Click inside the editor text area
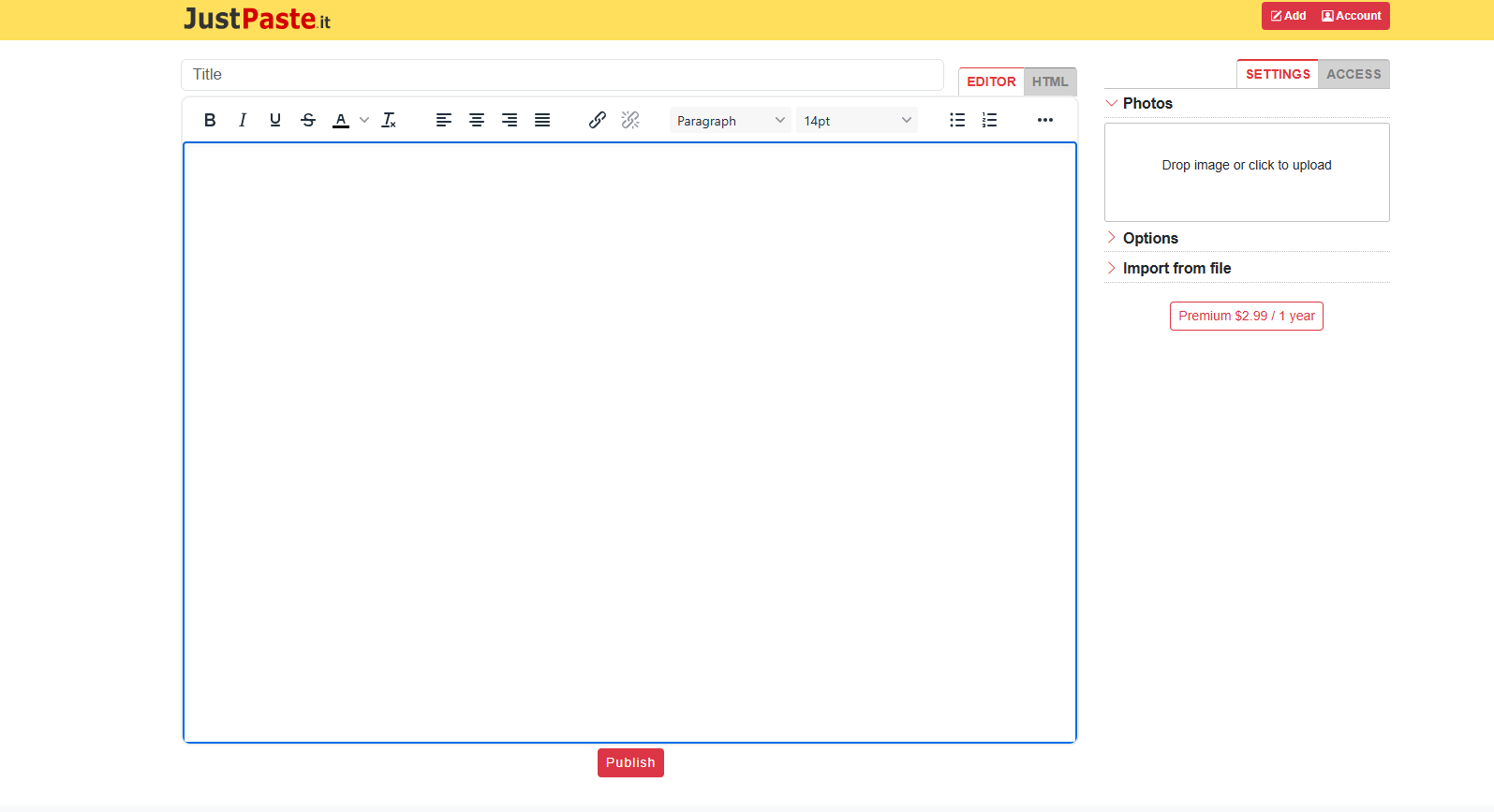 629,442
